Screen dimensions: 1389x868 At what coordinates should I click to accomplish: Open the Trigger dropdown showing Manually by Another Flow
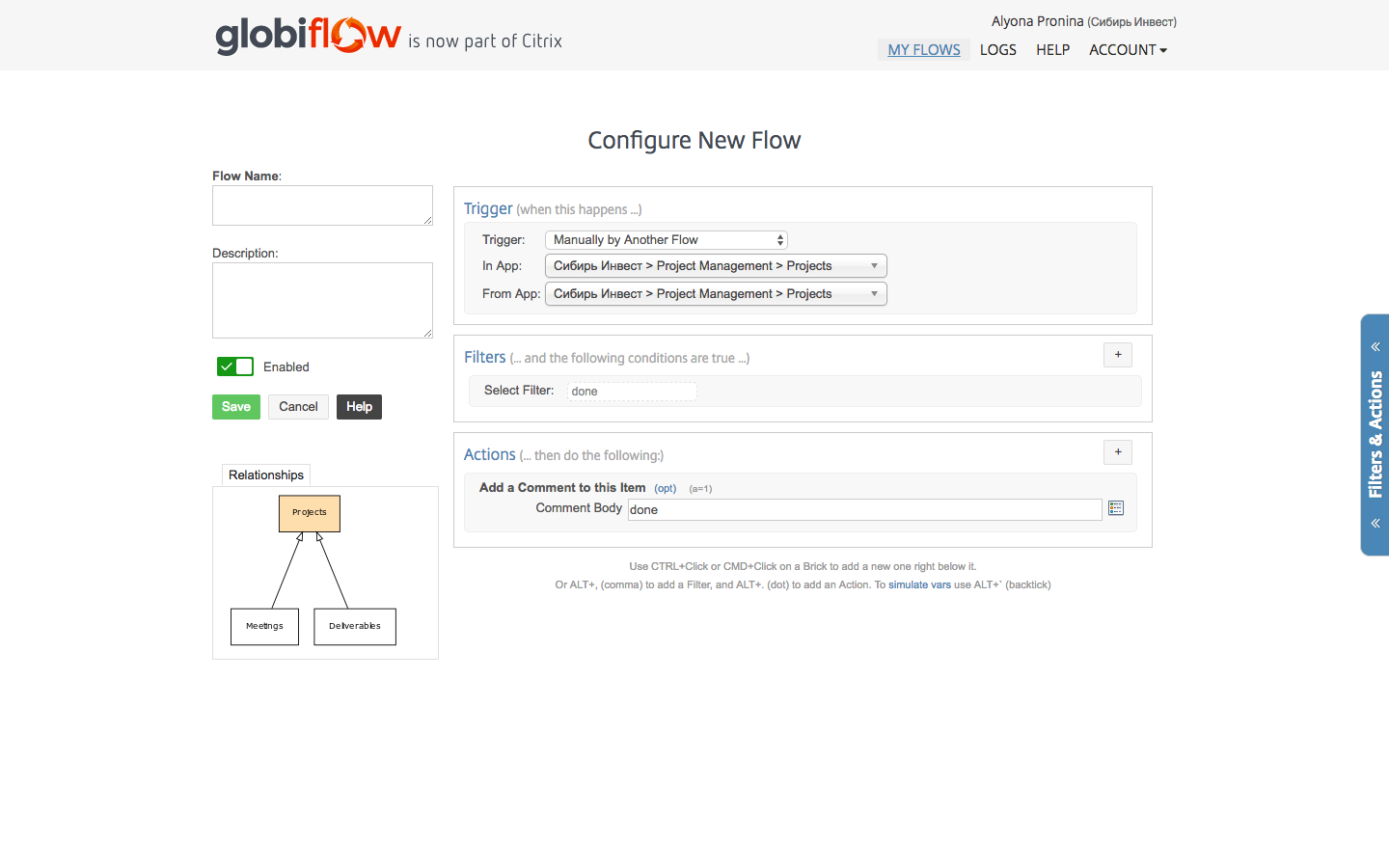tap(666, 239)
